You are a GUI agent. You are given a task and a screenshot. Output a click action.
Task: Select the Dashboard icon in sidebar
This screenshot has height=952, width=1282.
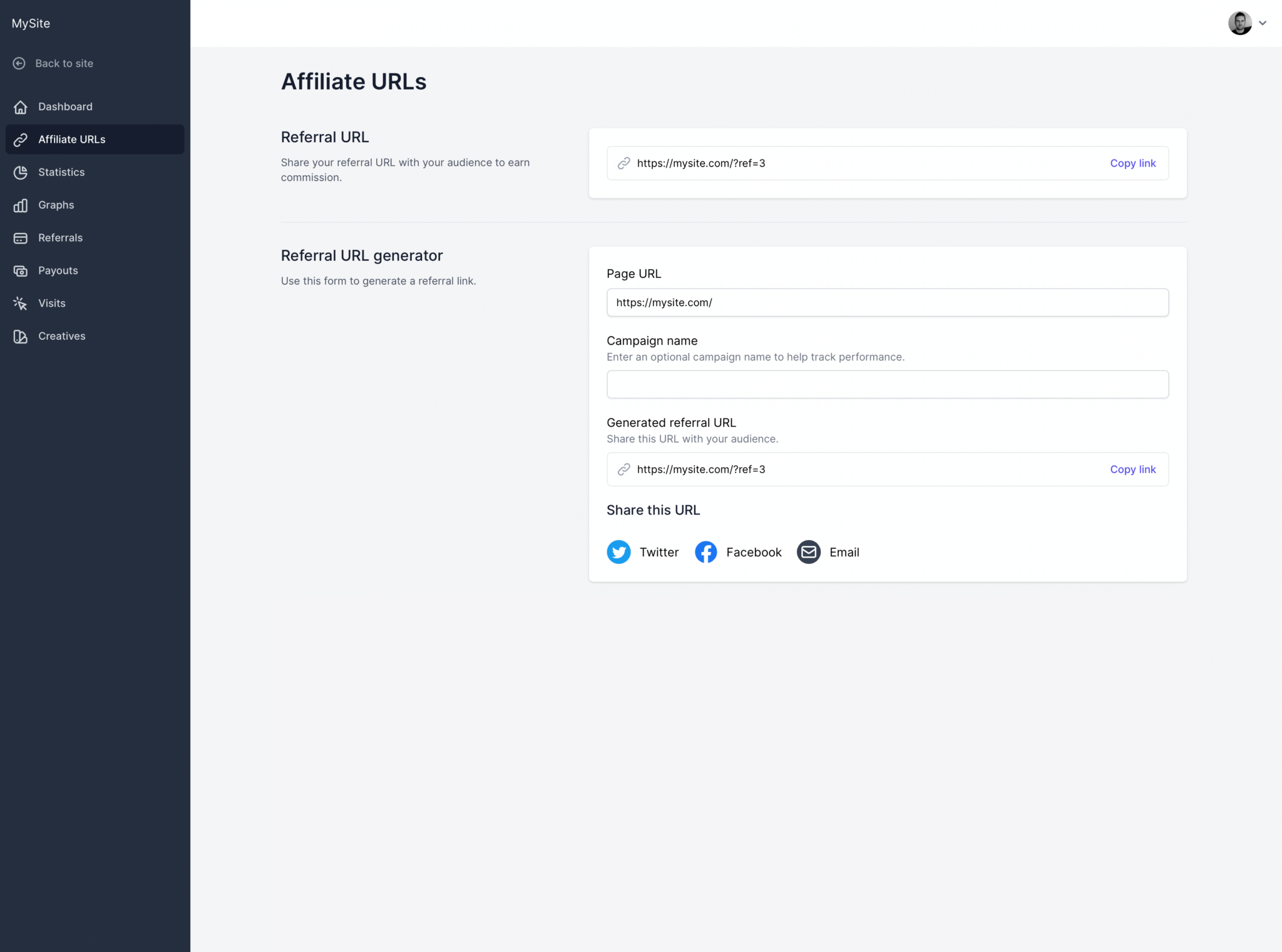(x=21, y=106)
